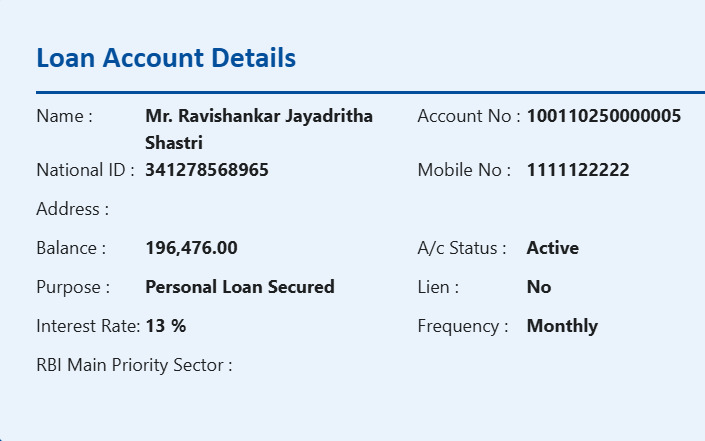705x441 pixels.
Task: Click the Personal Loan Secured purpose value
Action: 239,287
